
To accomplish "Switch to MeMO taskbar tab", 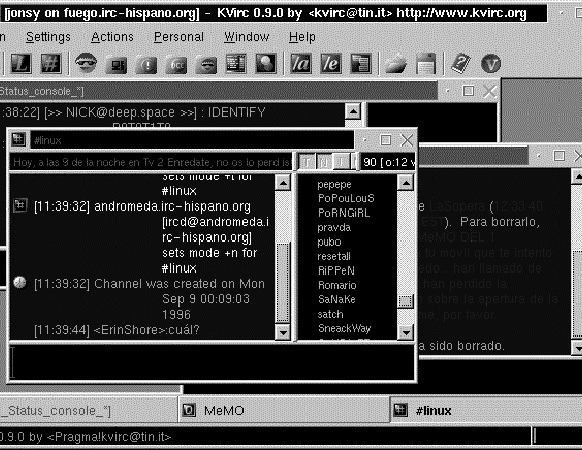I will pyautogui.click(x=284, y=410).
